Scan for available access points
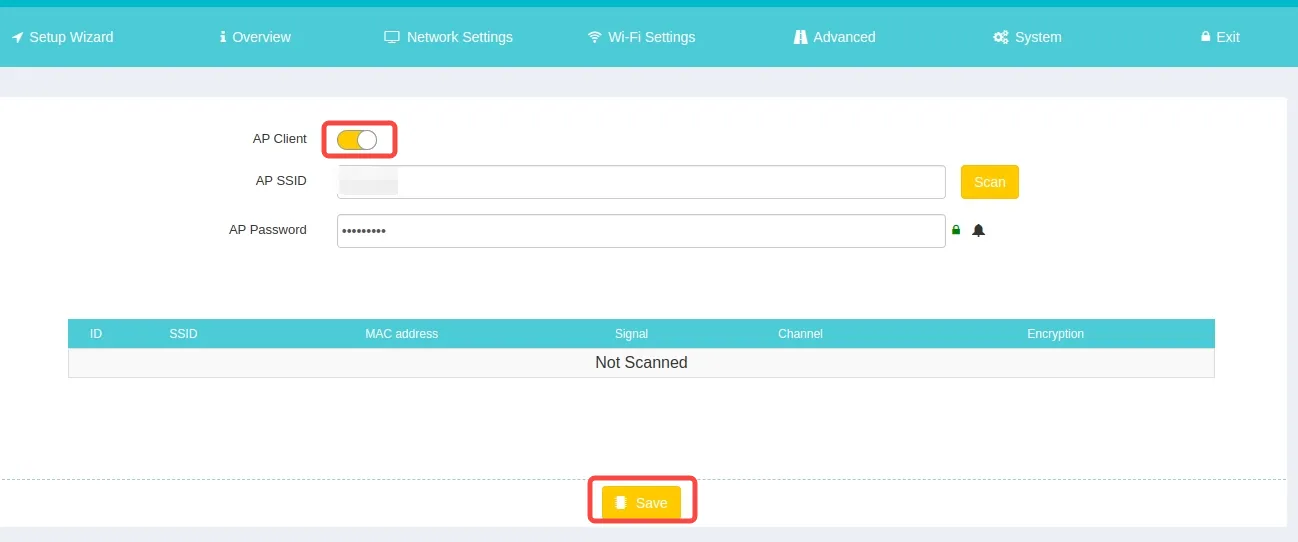 989,182
